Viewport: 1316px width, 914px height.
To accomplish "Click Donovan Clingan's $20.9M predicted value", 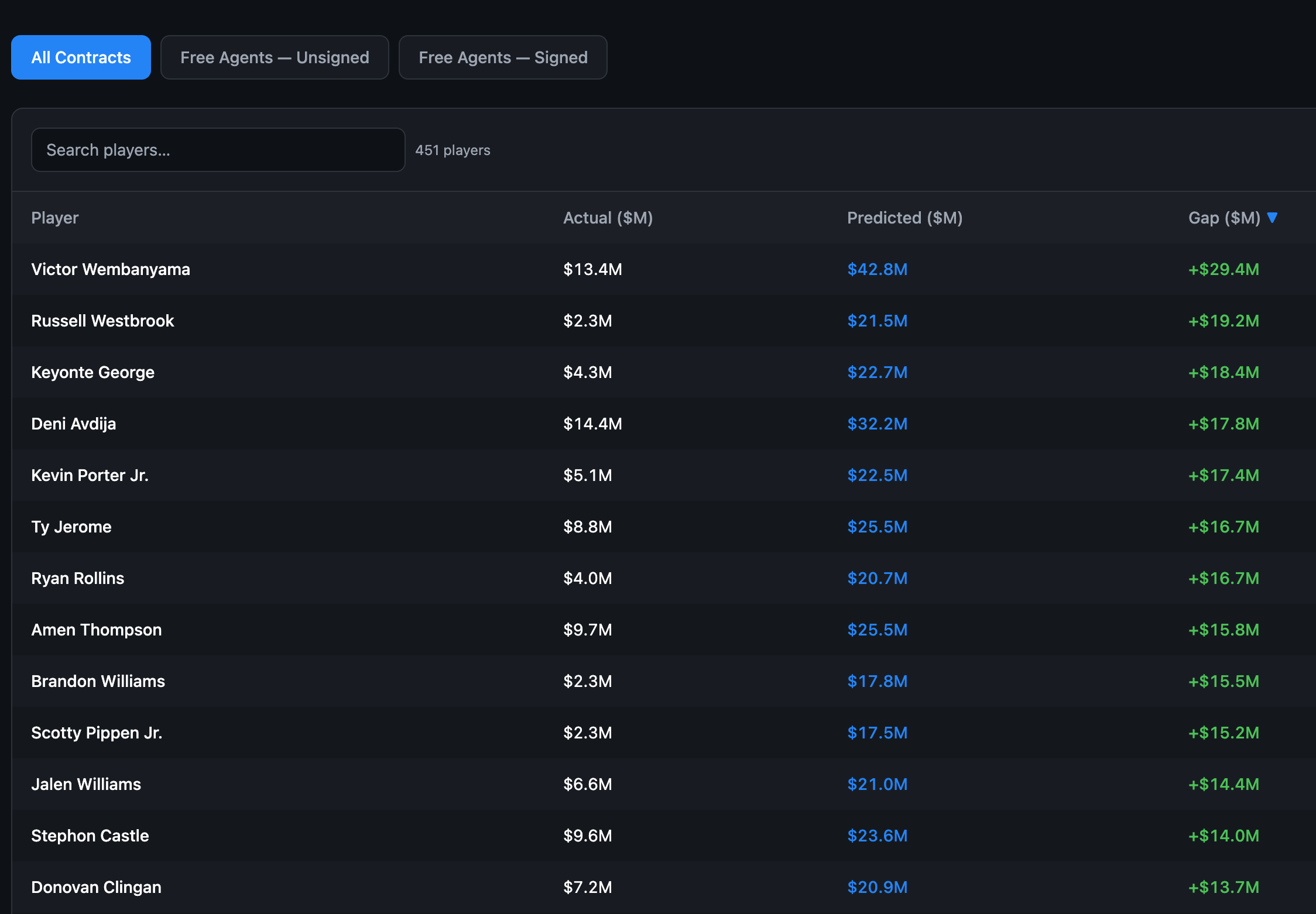I will coord(877,887).
